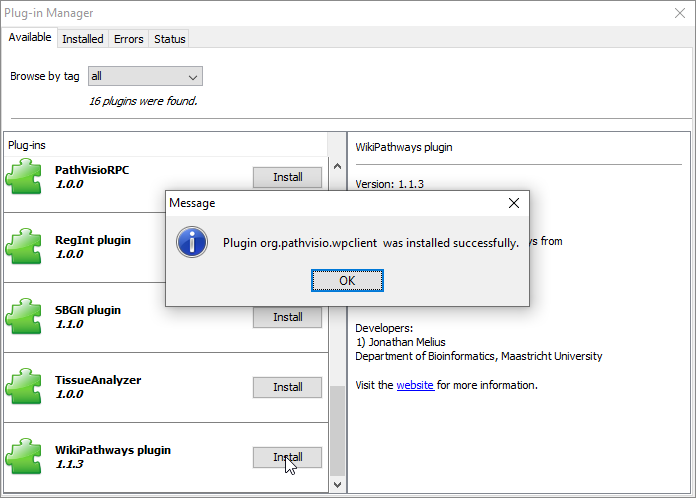Install the SBGN plugin
Image resolution: width=696 pixels, height=498 pixels.
point(288,317)
